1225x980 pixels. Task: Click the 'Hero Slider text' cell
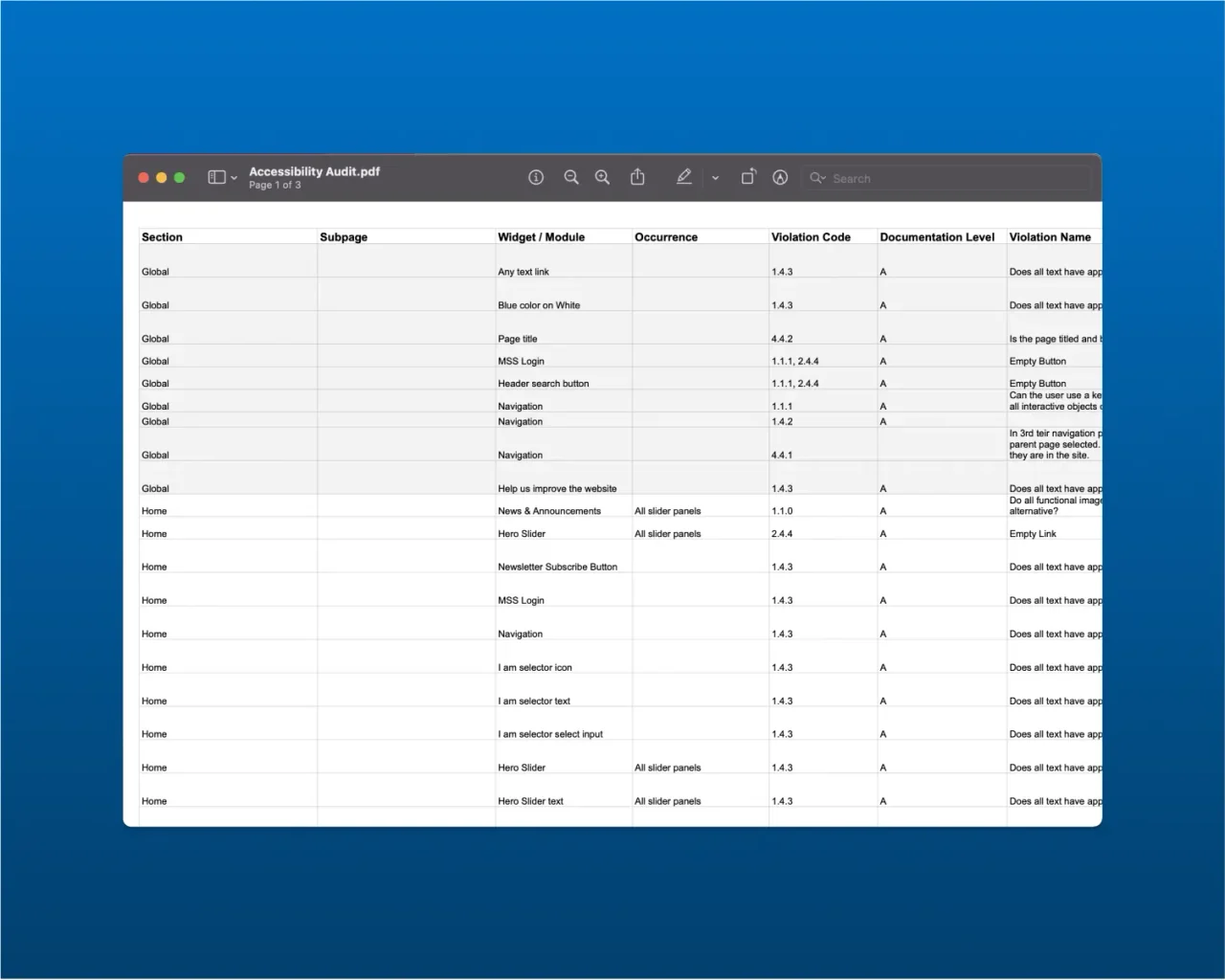click(531, 802)
